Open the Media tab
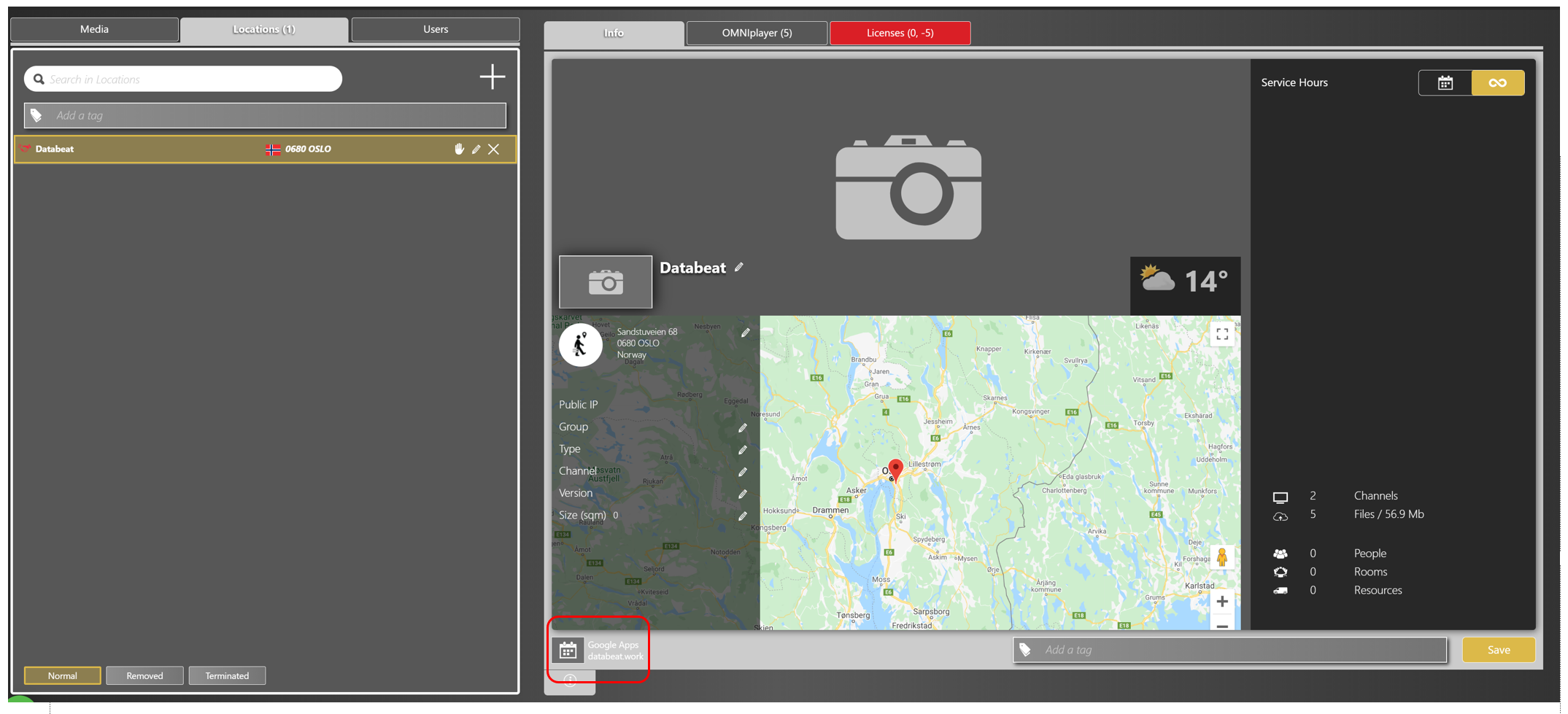 coord(94,29)
